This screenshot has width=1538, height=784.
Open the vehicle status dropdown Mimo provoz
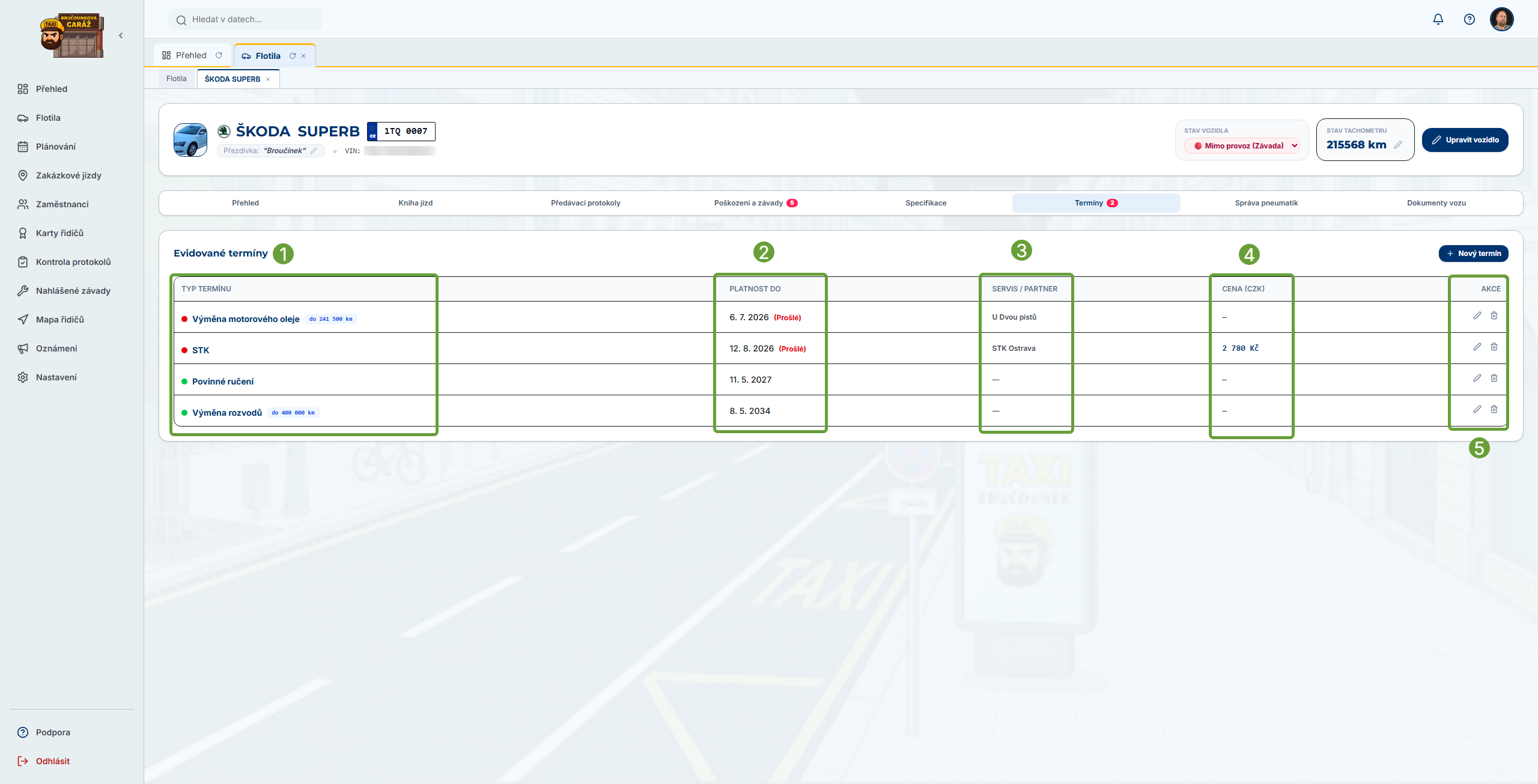coord(1242,145)
